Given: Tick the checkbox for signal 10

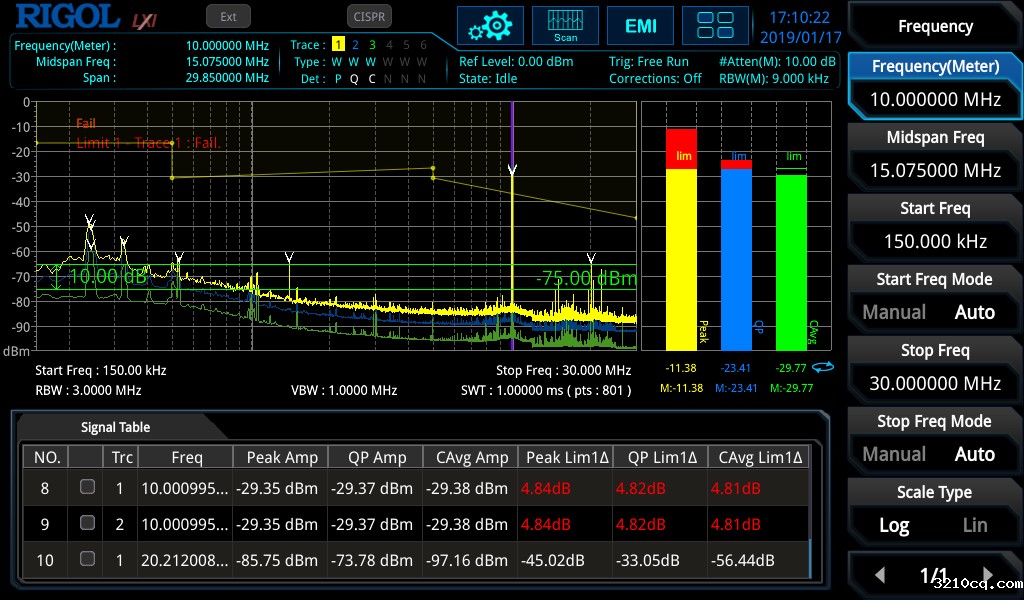Looking at the screenshot, I should coord(87,559).
